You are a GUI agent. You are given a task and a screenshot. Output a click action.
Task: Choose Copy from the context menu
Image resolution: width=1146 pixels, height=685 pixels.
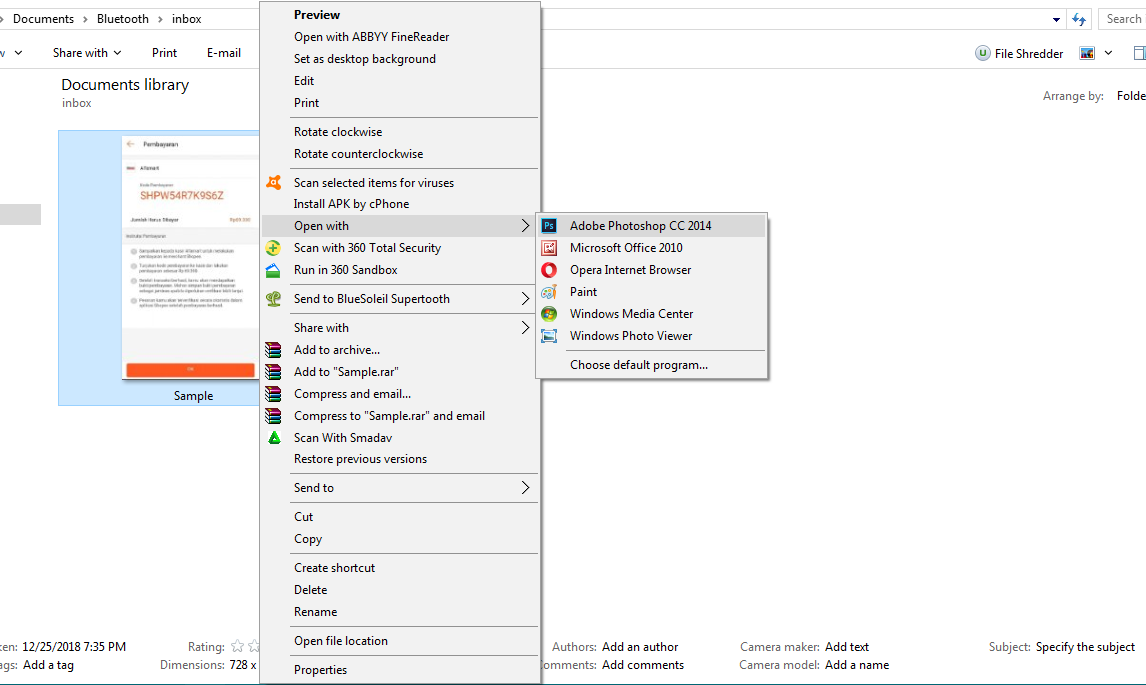(308, 539)
